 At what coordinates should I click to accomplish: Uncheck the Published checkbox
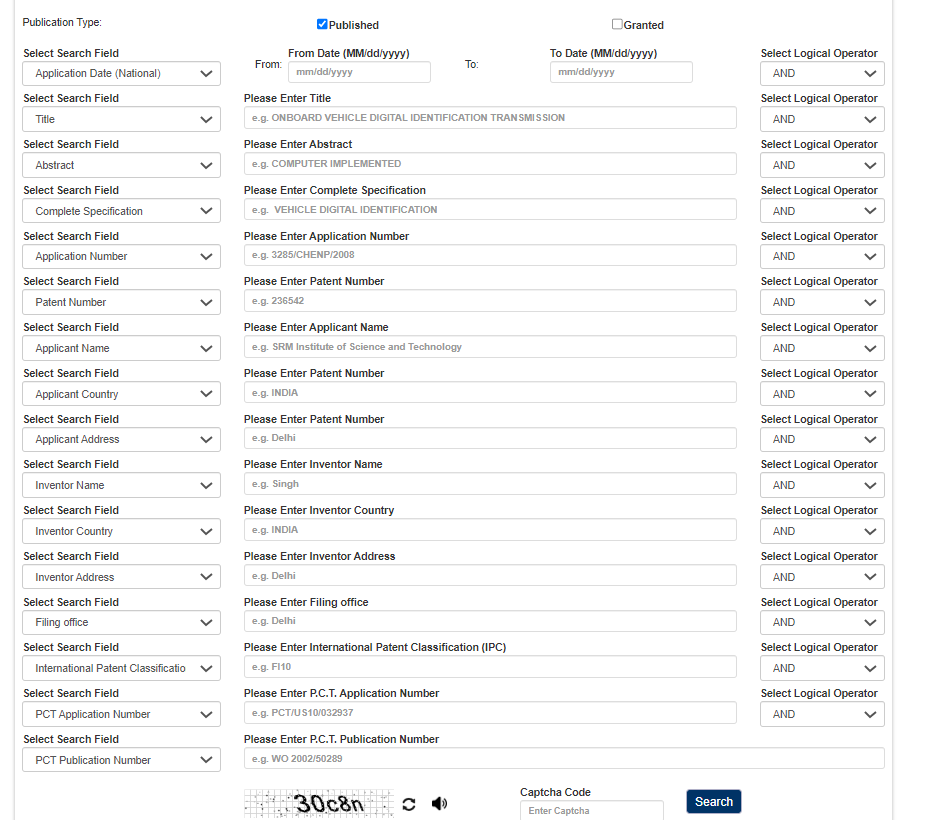point(322,24)
